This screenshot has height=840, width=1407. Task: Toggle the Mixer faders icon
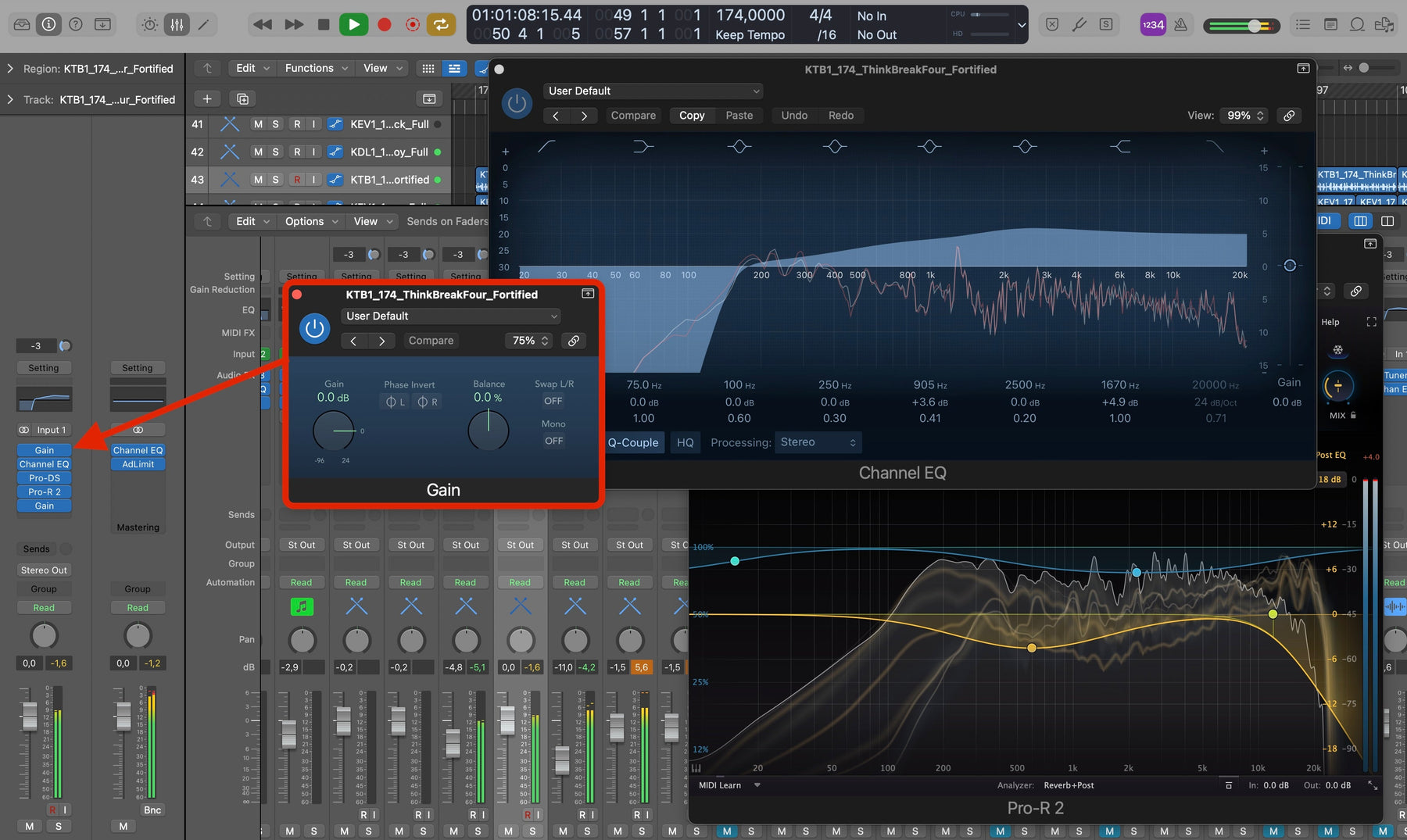click(177, 24)
